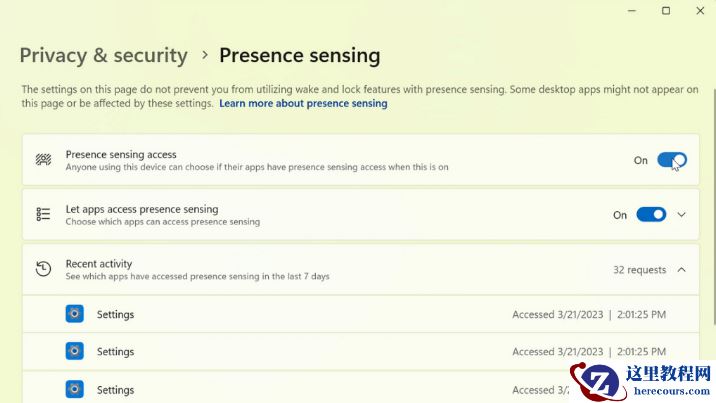716x403 pixels.
Task: Go back to Privacy & security breadcrumb
Action: [x=103, y=55]
